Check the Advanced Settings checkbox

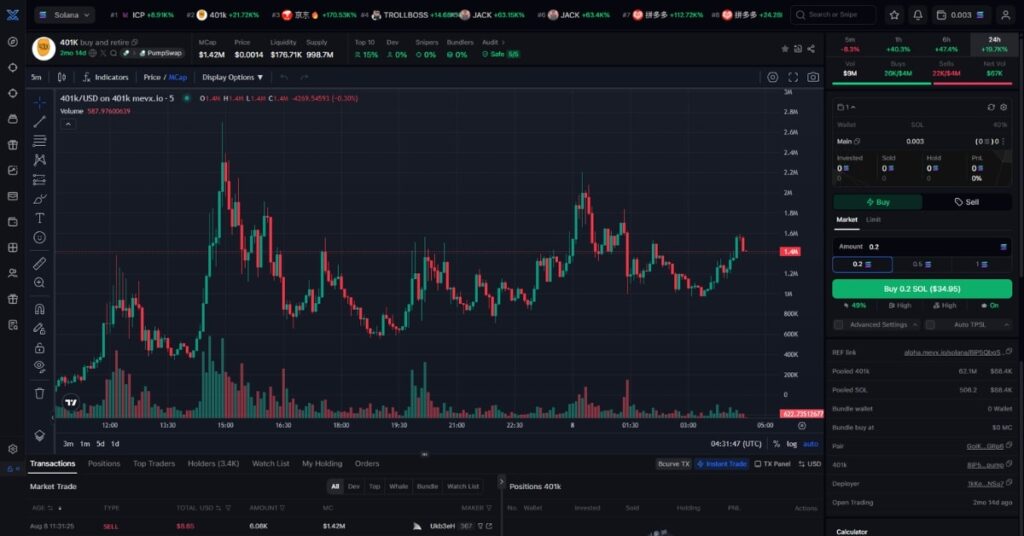tap(839, 324)
